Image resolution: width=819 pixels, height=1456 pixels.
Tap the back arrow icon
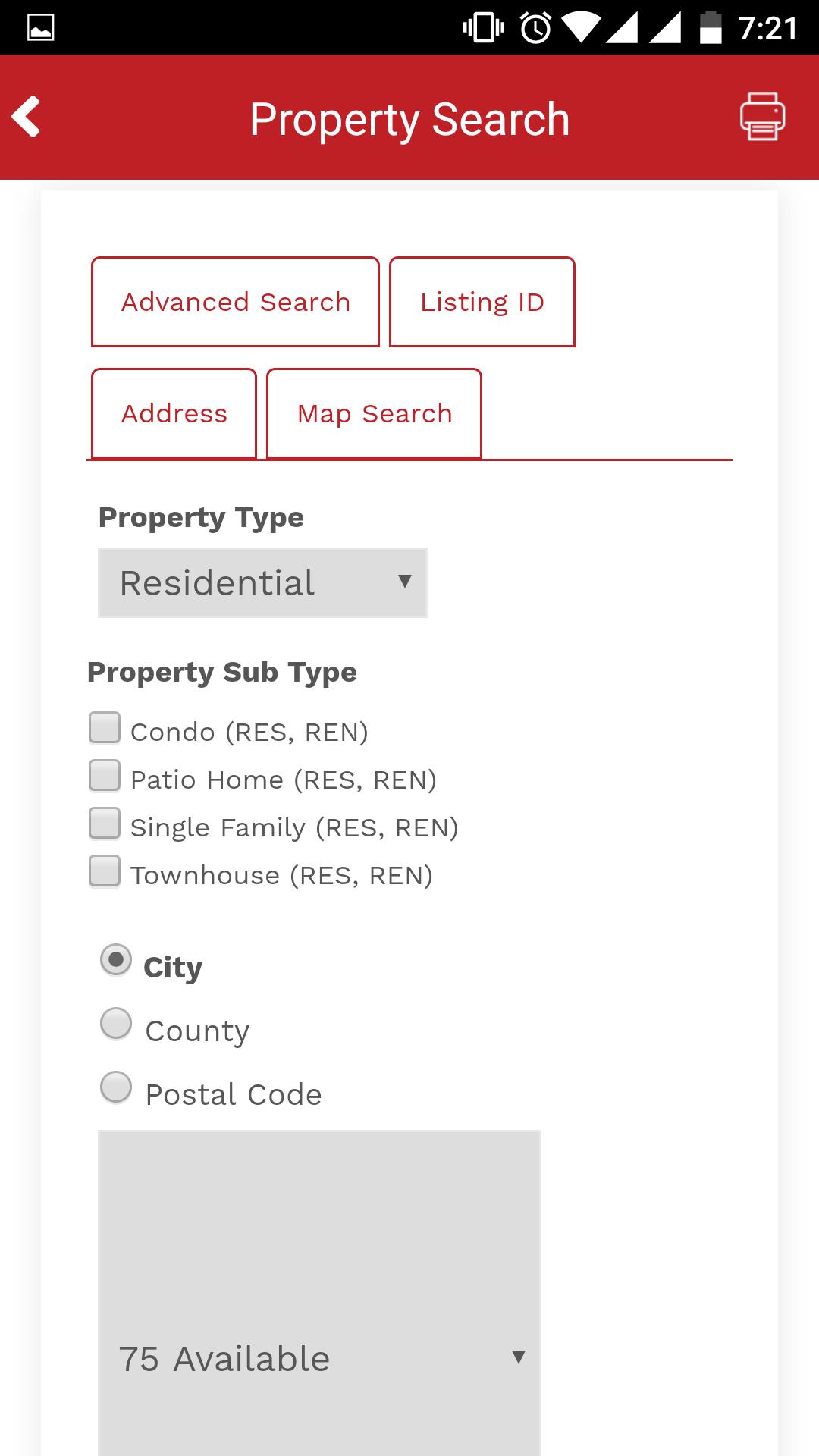pyautogui.click(x=27, y=117)
